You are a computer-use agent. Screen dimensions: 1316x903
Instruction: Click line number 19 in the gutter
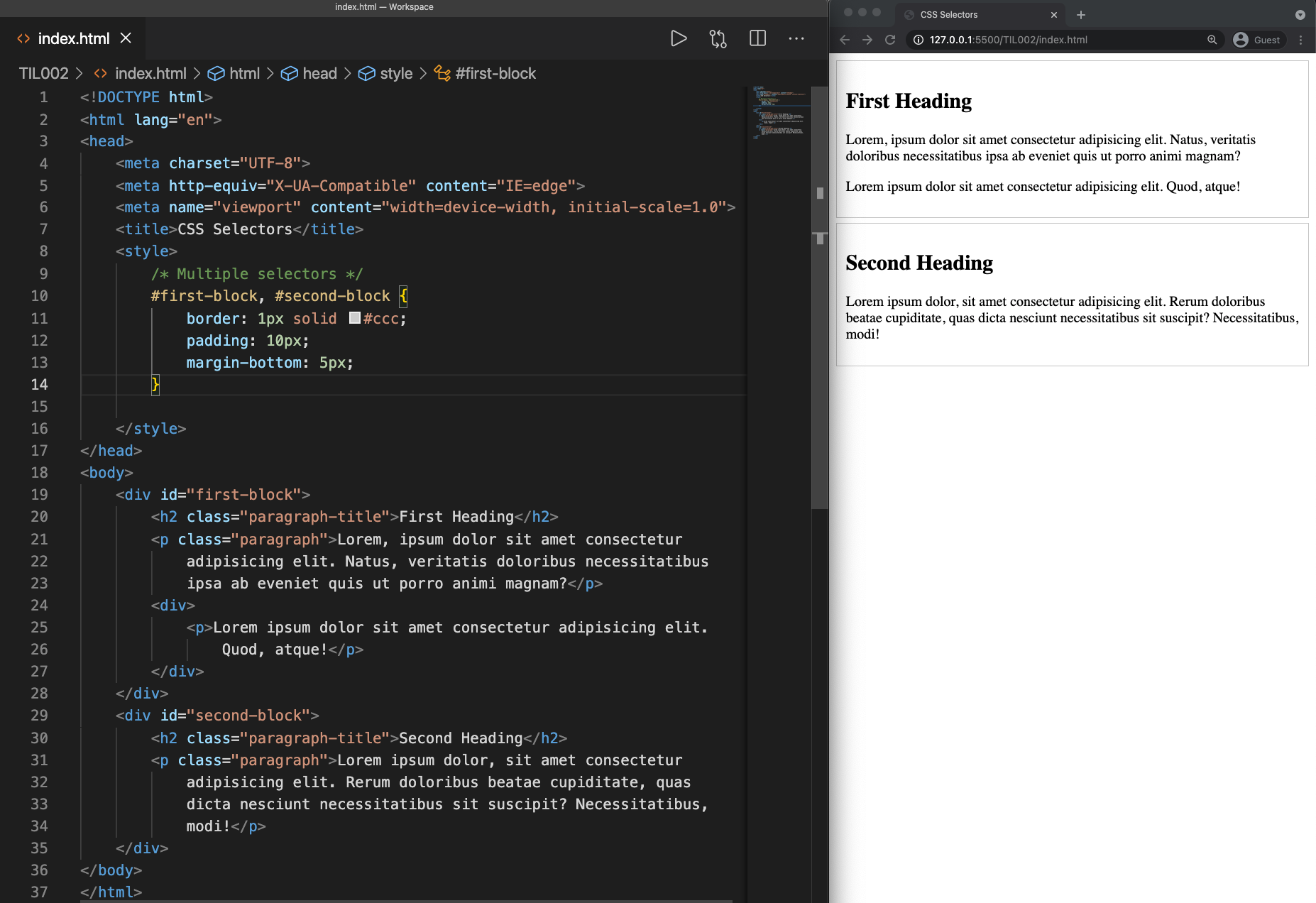pos(39,495)
